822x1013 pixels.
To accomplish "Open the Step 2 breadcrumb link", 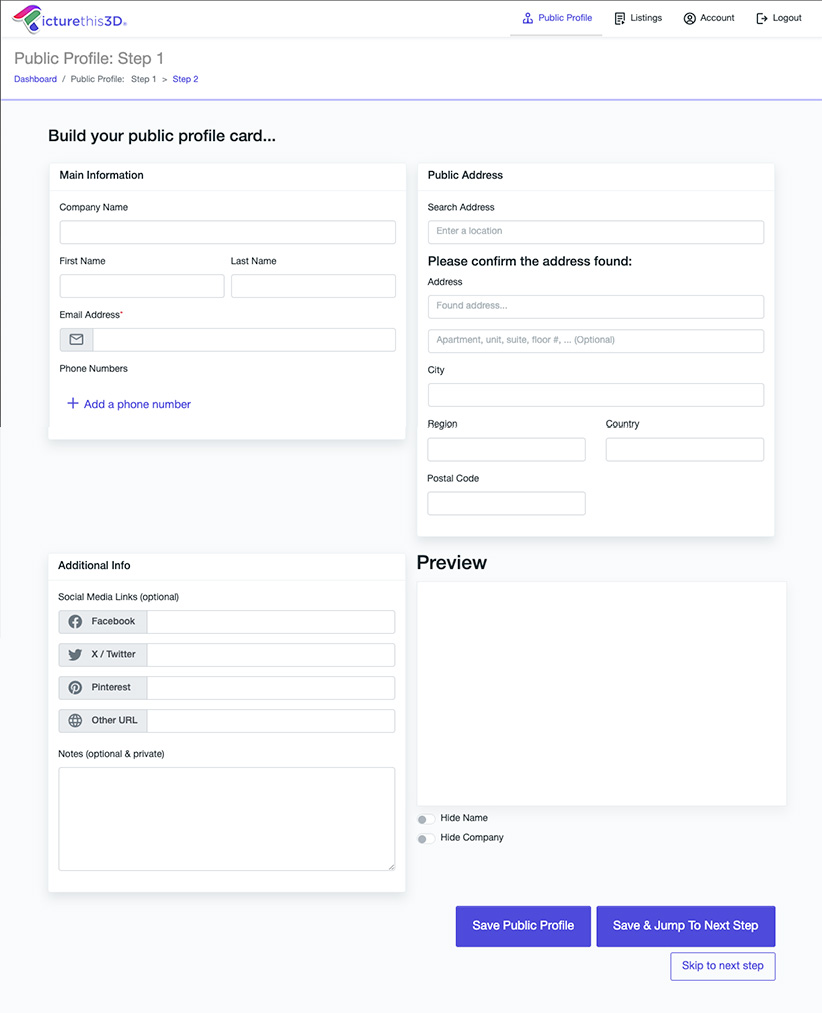I will pyautogui.click(x=185, y=79).
